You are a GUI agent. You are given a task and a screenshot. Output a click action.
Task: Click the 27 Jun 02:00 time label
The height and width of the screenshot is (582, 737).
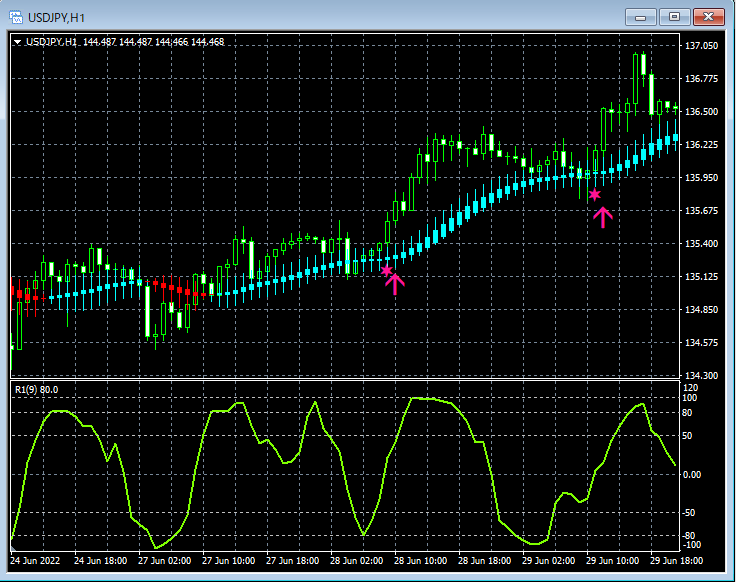pyautogui.click(x=165, y=561)
